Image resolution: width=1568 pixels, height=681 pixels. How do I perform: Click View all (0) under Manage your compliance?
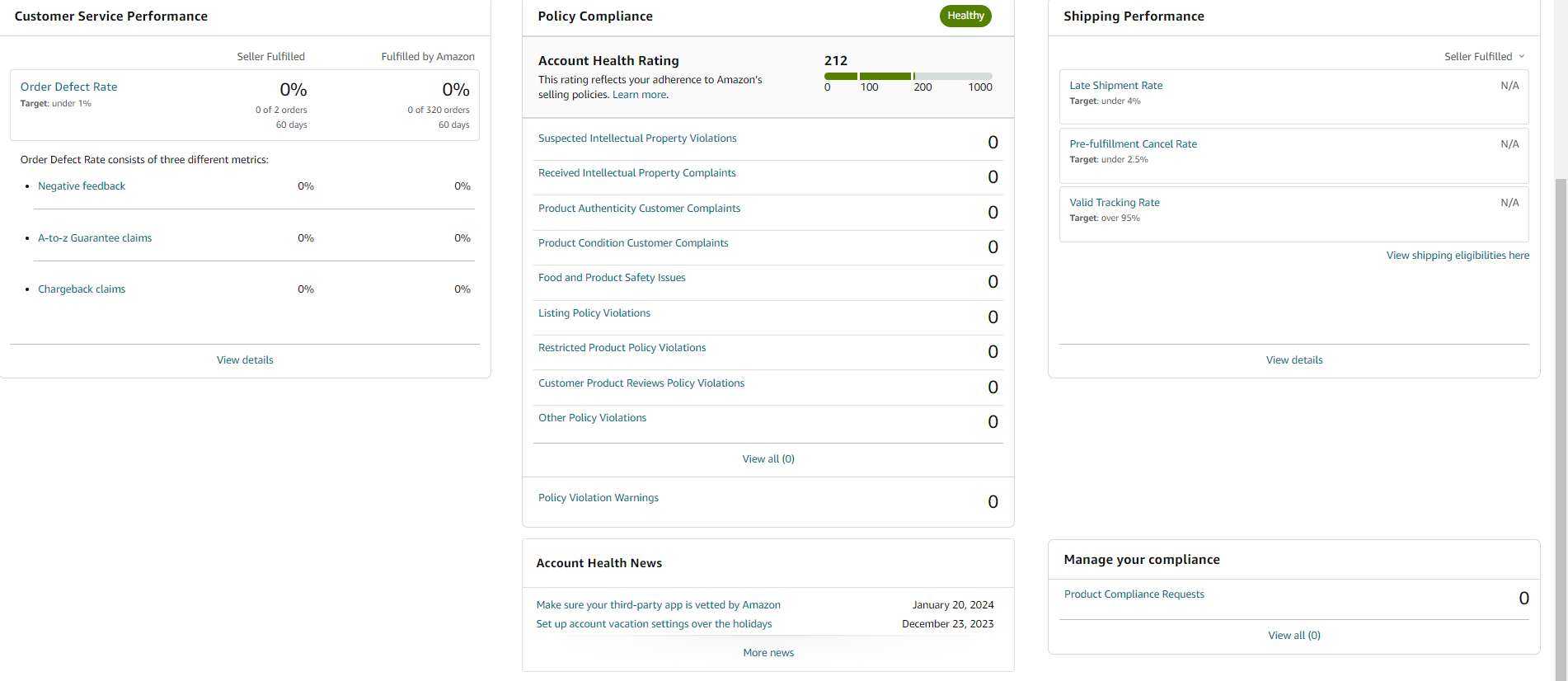pos(1294,636)
